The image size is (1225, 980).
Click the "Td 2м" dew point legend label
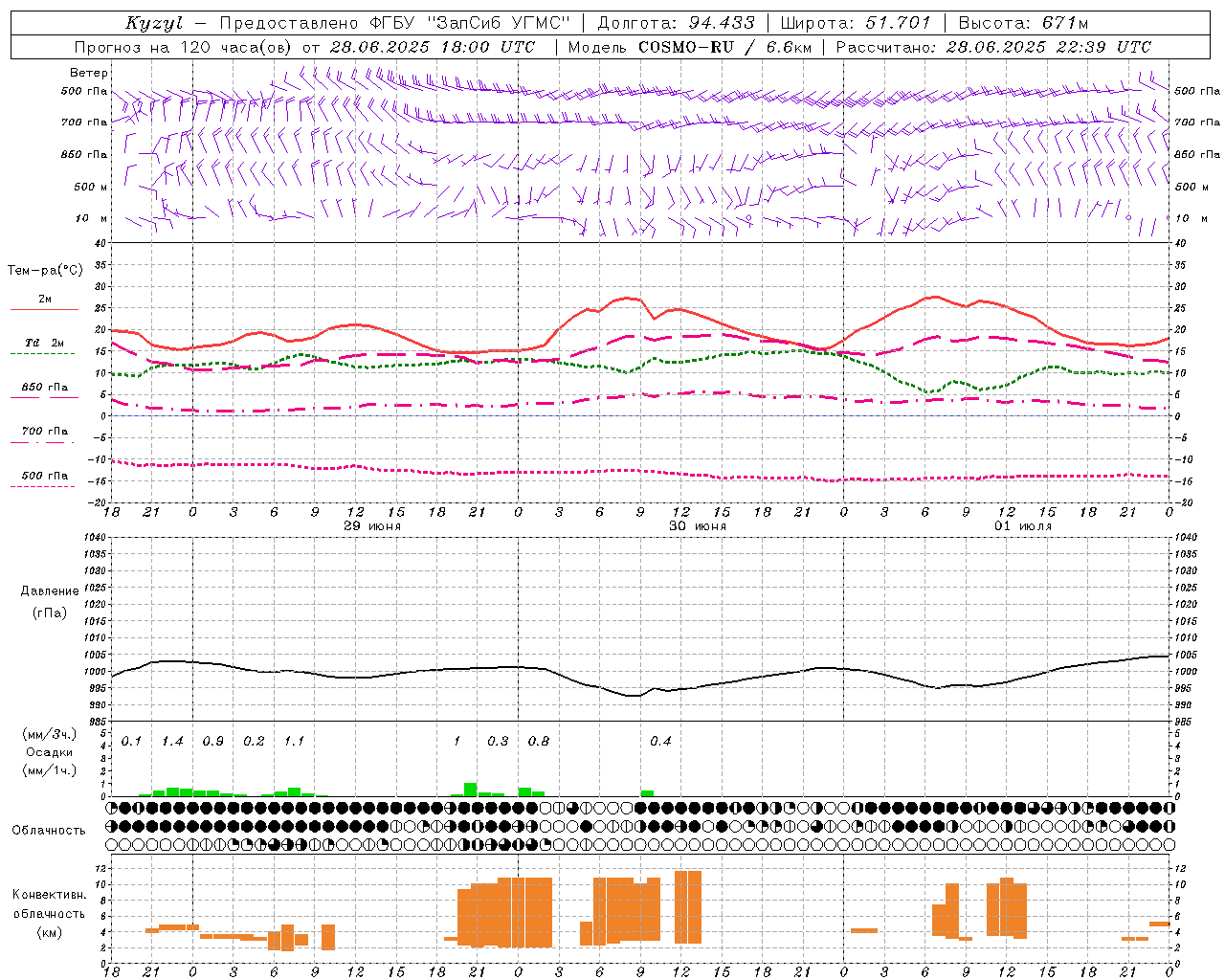[44, 343]
